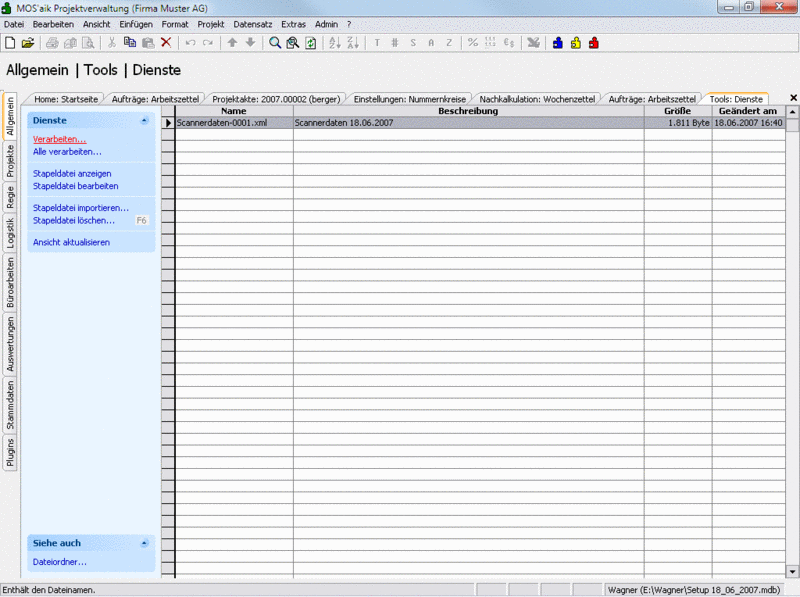The width and height of the screenshot is (800, 597).
Task: Open the Logistik vertical side tab
Action: tap(10, 233)
